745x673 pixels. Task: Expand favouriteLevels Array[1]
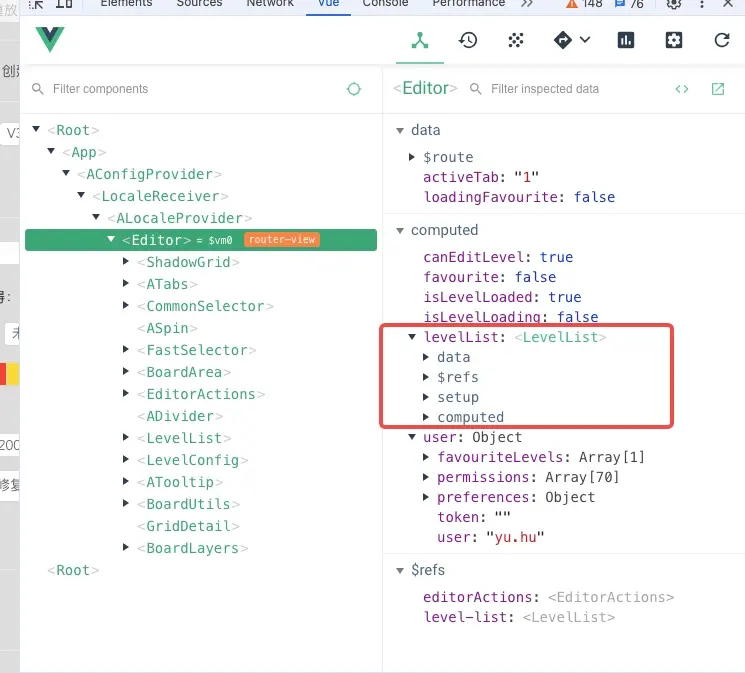pyautogui.click(x=426, y=457)
